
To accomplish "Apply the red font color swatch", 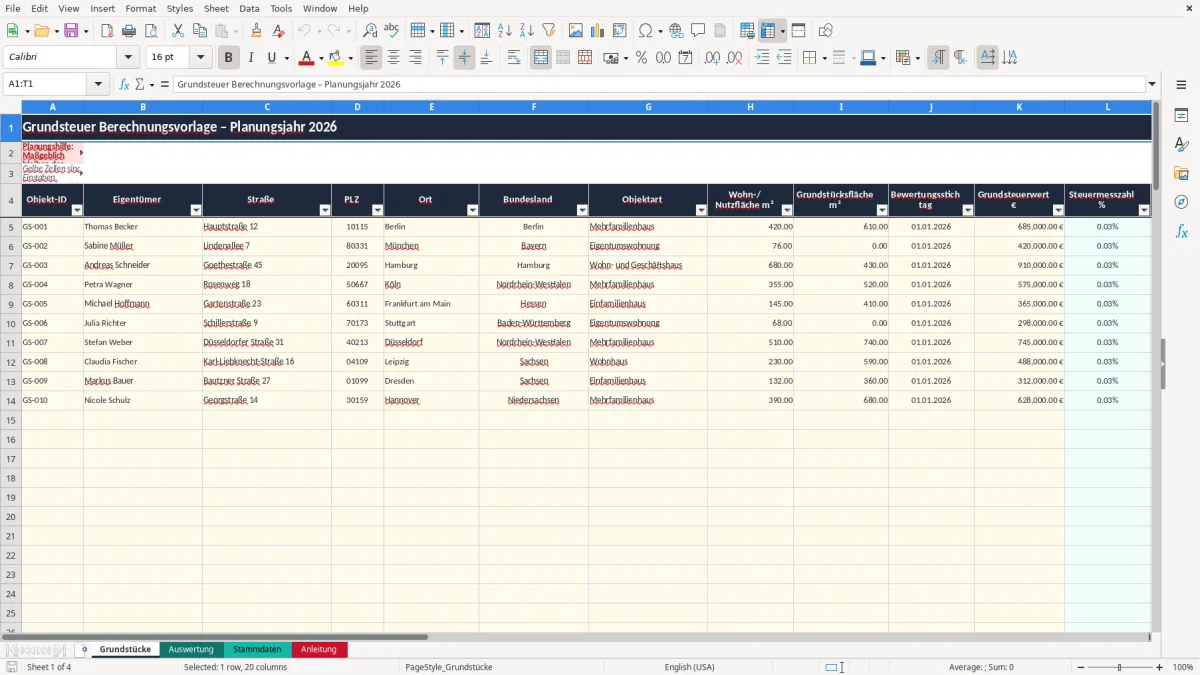I will click(307, 58).
